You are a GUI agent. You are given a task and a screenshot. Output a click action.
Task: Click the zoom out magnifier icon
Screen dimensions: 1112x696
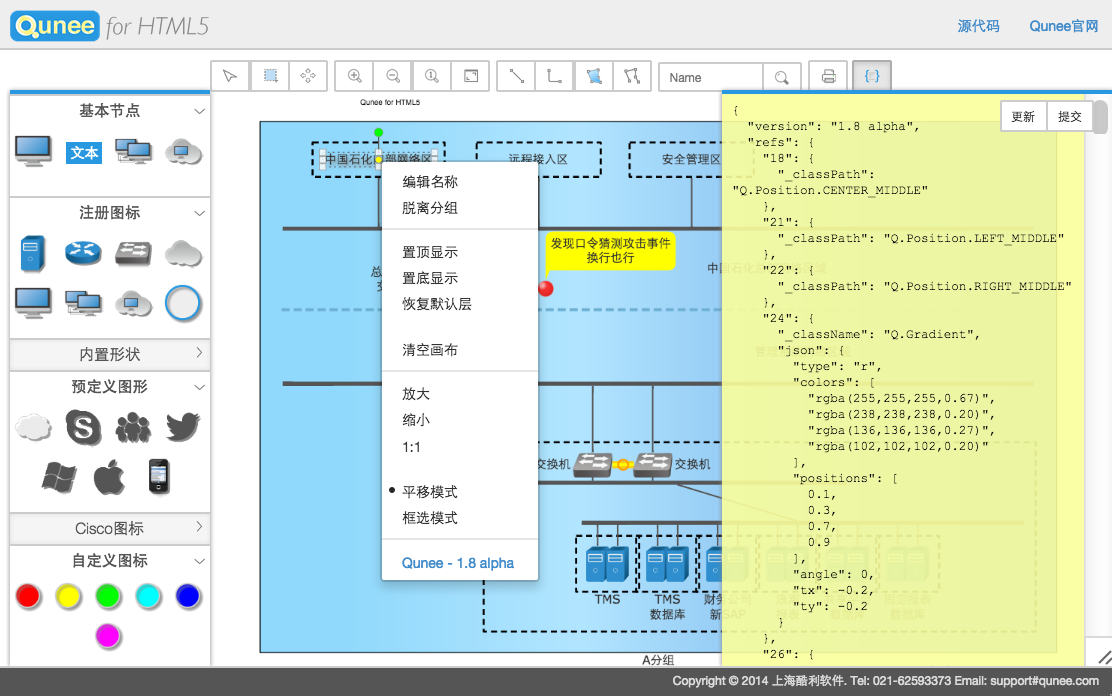[x=393, y=76]
